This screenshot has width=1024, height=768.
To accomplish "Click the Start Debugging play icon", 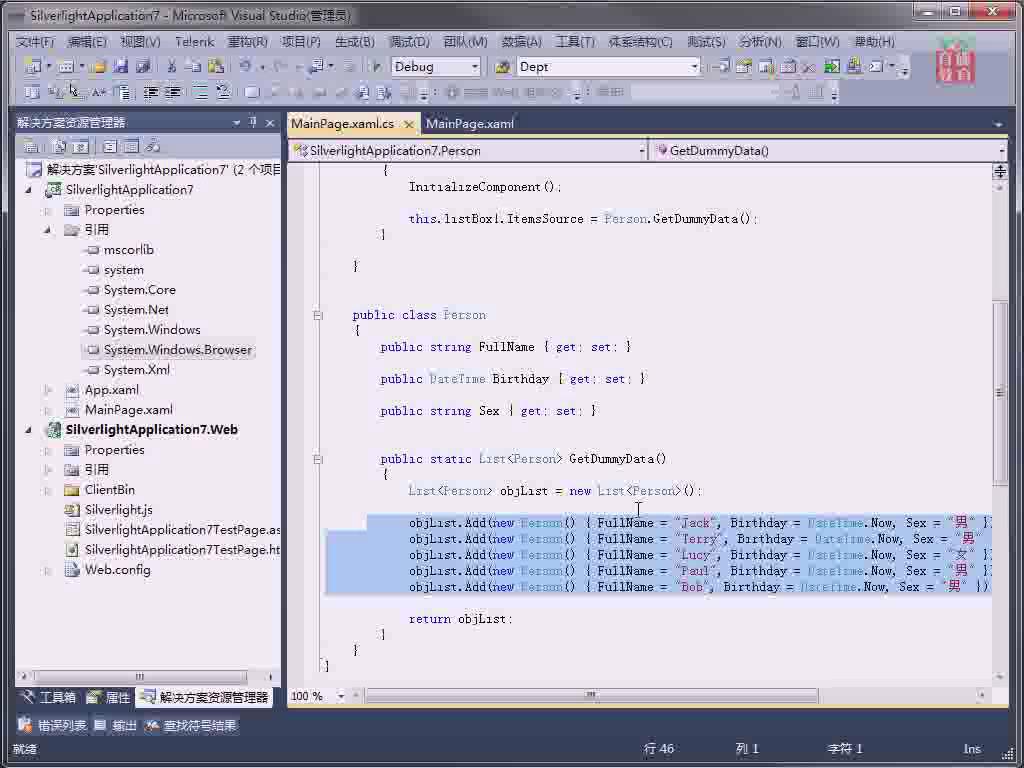I will coord(376,66).
